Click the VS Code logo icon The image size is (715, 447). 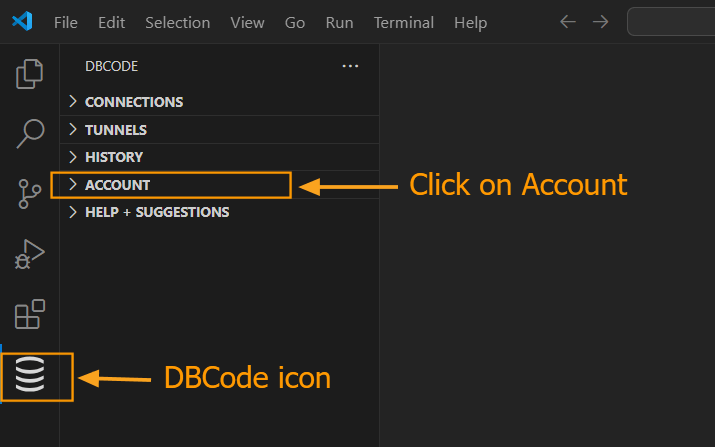(x=22, y=21)
